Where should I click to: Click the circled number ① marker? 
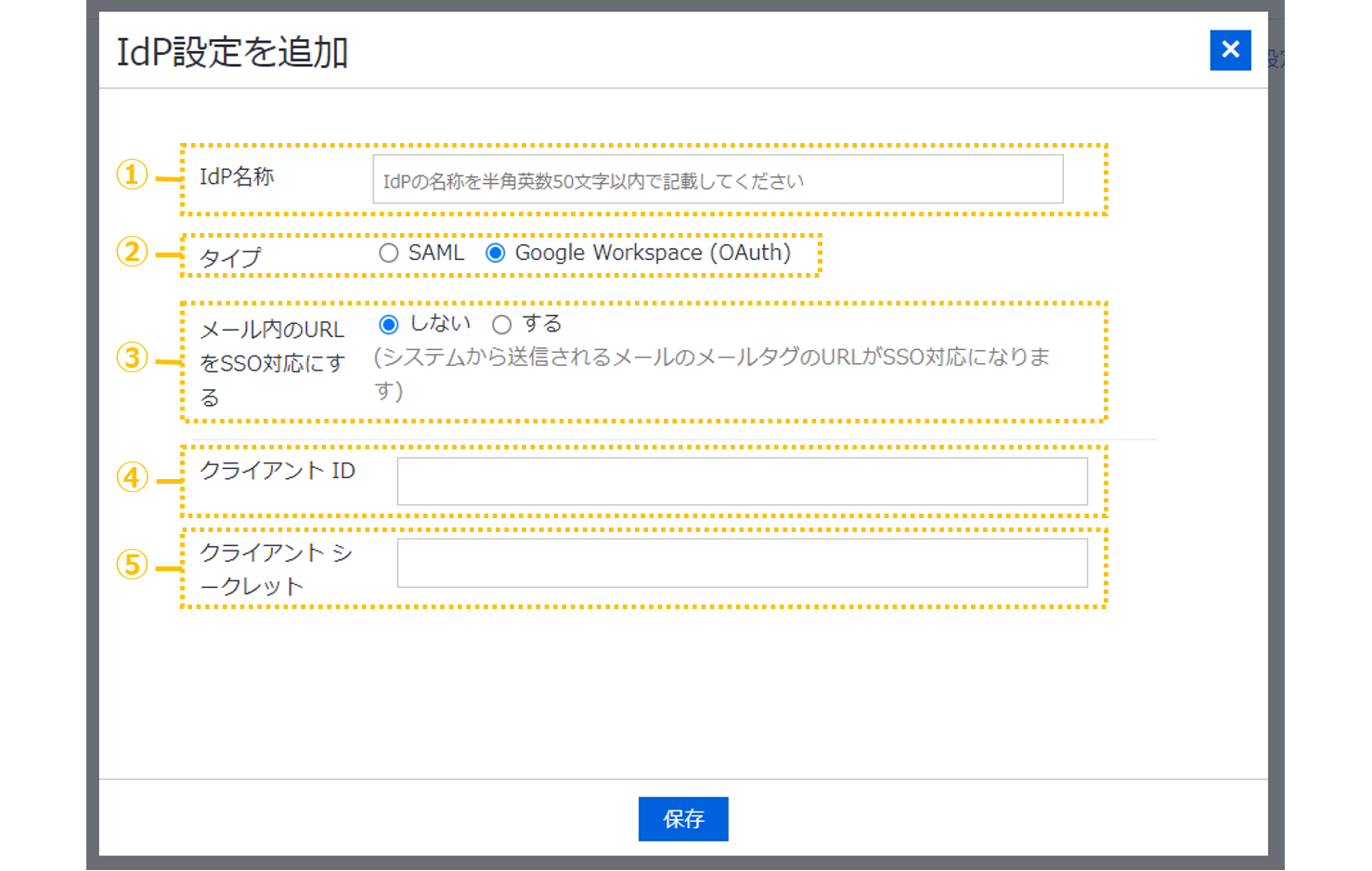(x=132, y=175)
